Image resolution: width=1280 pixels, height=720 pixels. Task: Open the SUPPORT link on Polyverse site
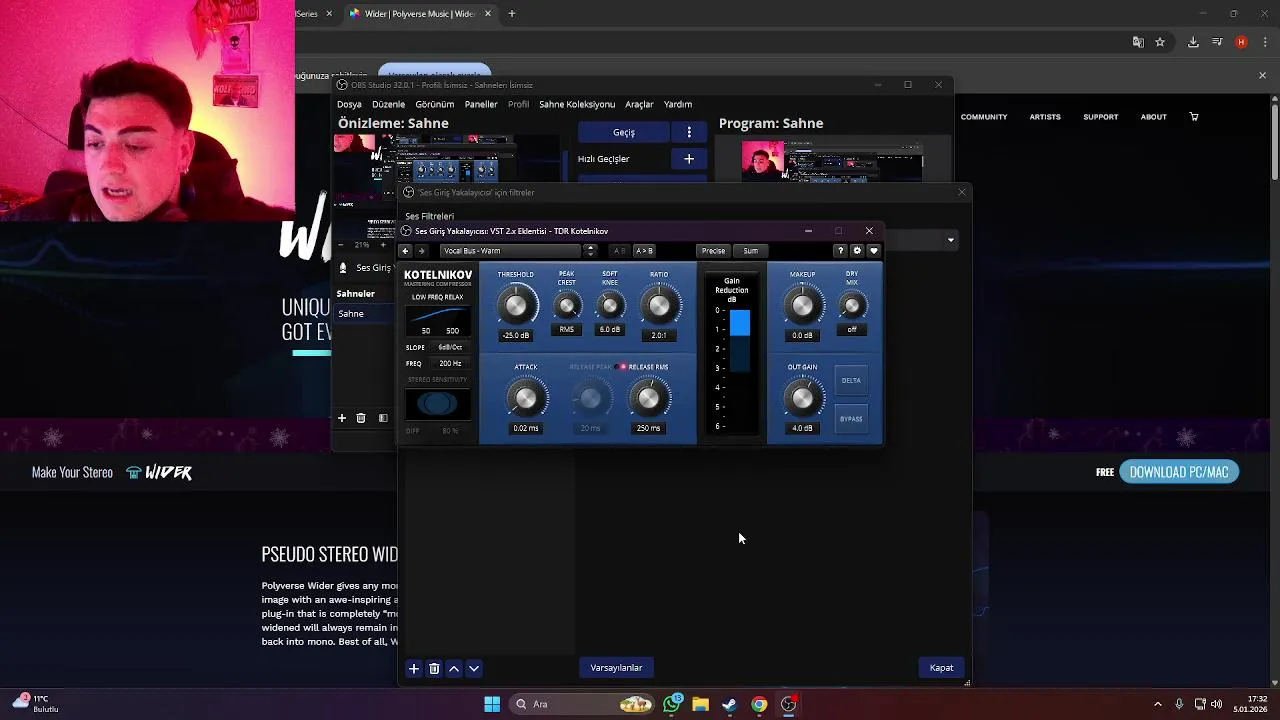click(x=1101, y=117)
